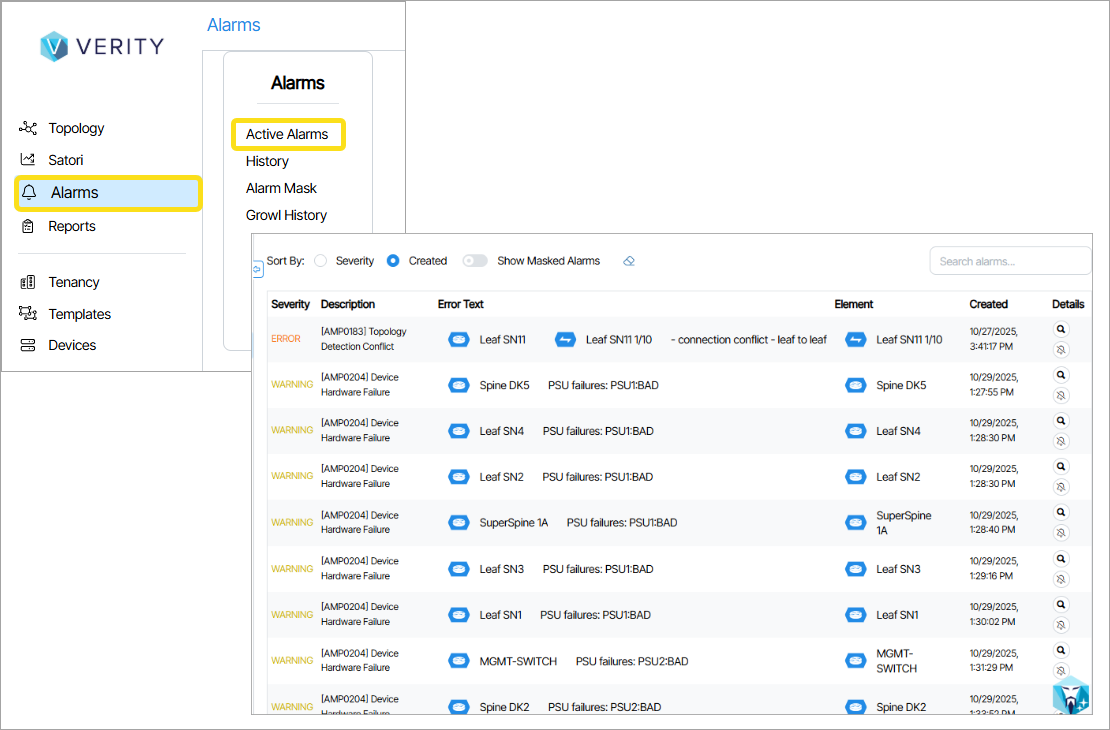Click mute bell icon for Spine DK5 alarm
Viewport: 1110px width, 730px height.
[x=1061, y=395]
